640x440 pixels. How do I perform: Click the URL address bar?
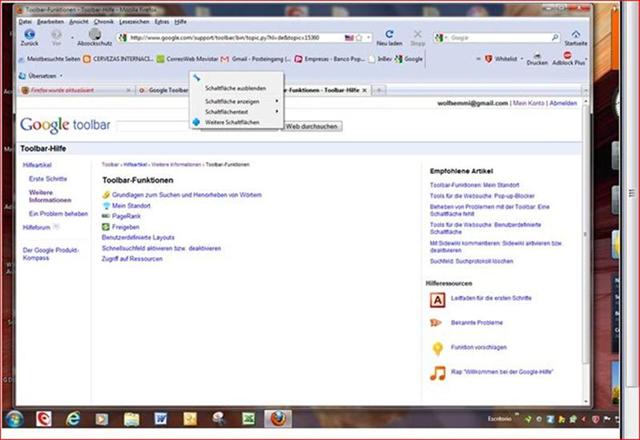pos(230,38)
